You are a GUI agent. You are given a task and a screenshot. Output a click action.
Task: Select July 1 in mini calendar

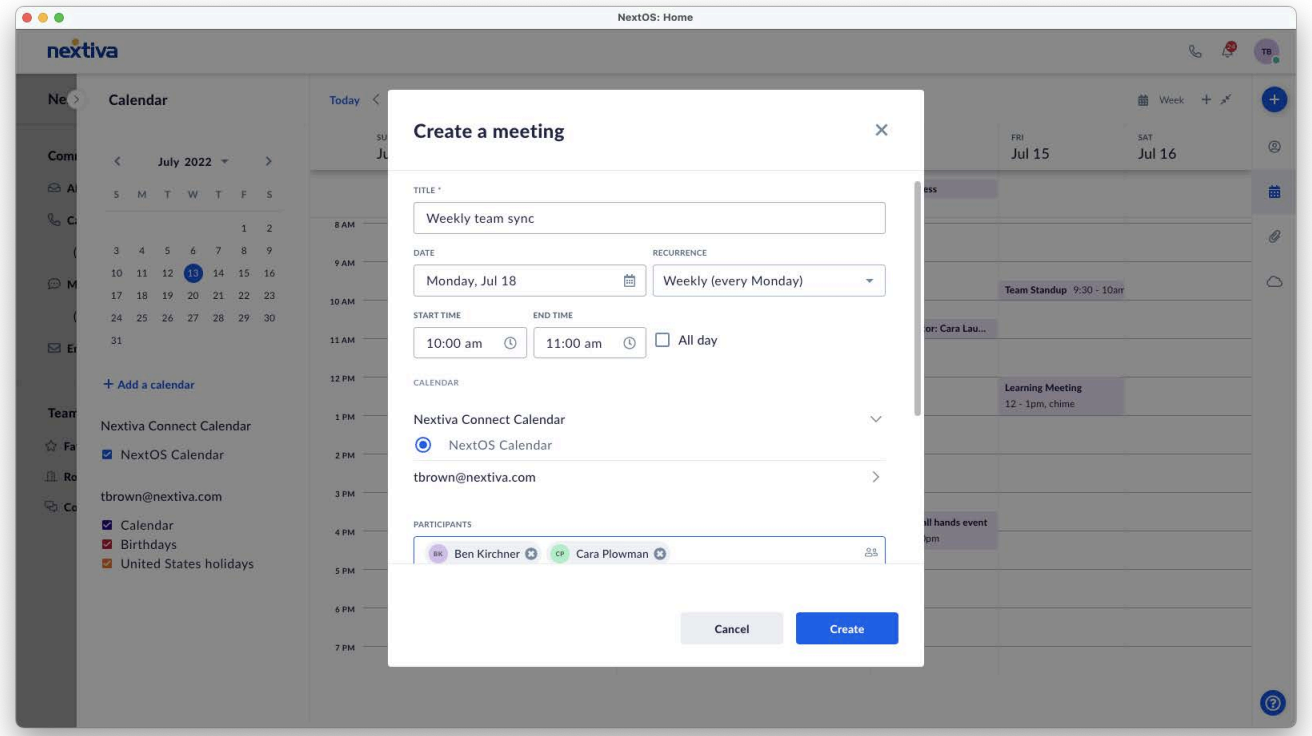tap(243, 228)
